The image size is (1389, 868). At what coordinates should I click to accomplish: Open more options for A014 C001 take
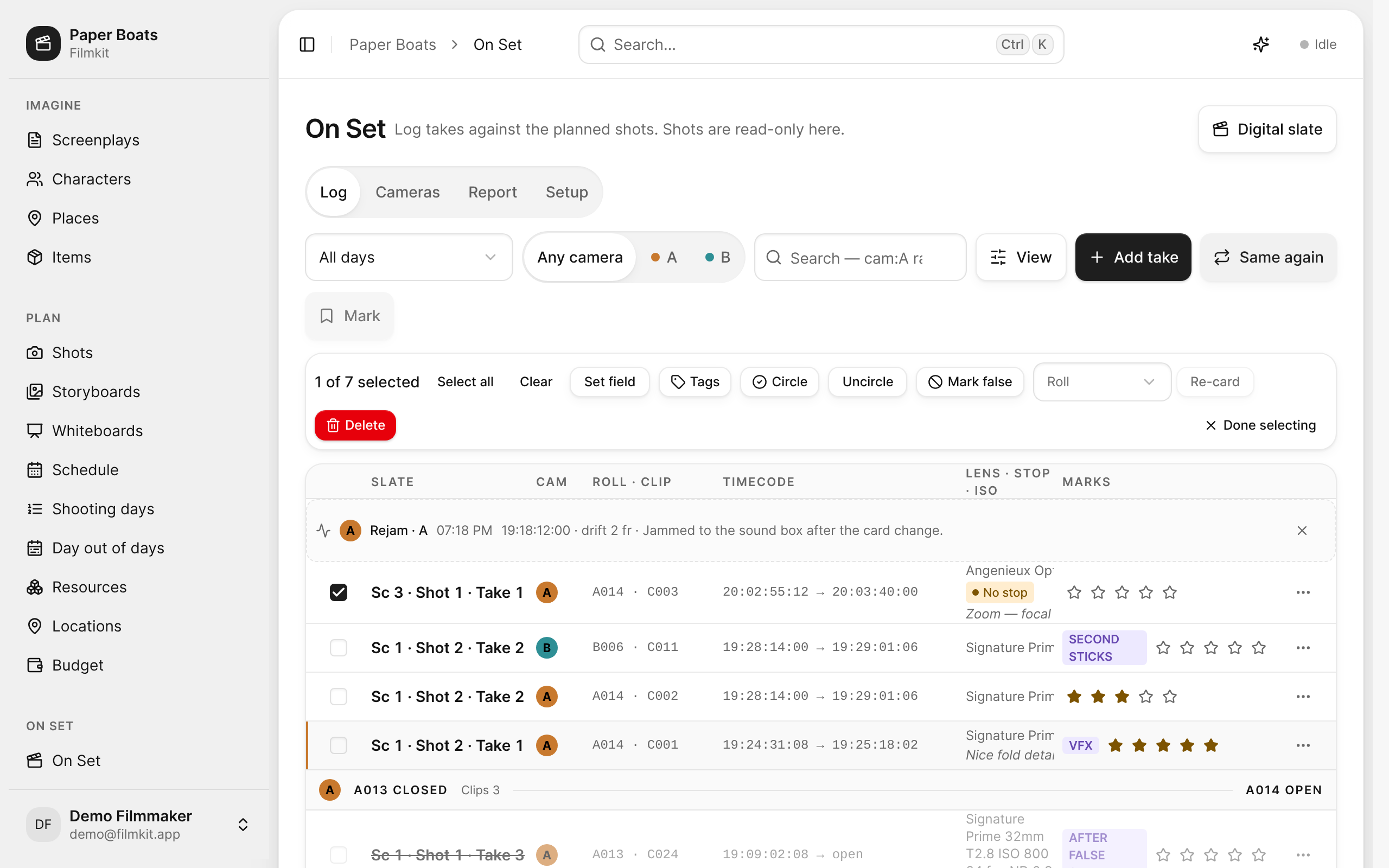pos(1303,745)
